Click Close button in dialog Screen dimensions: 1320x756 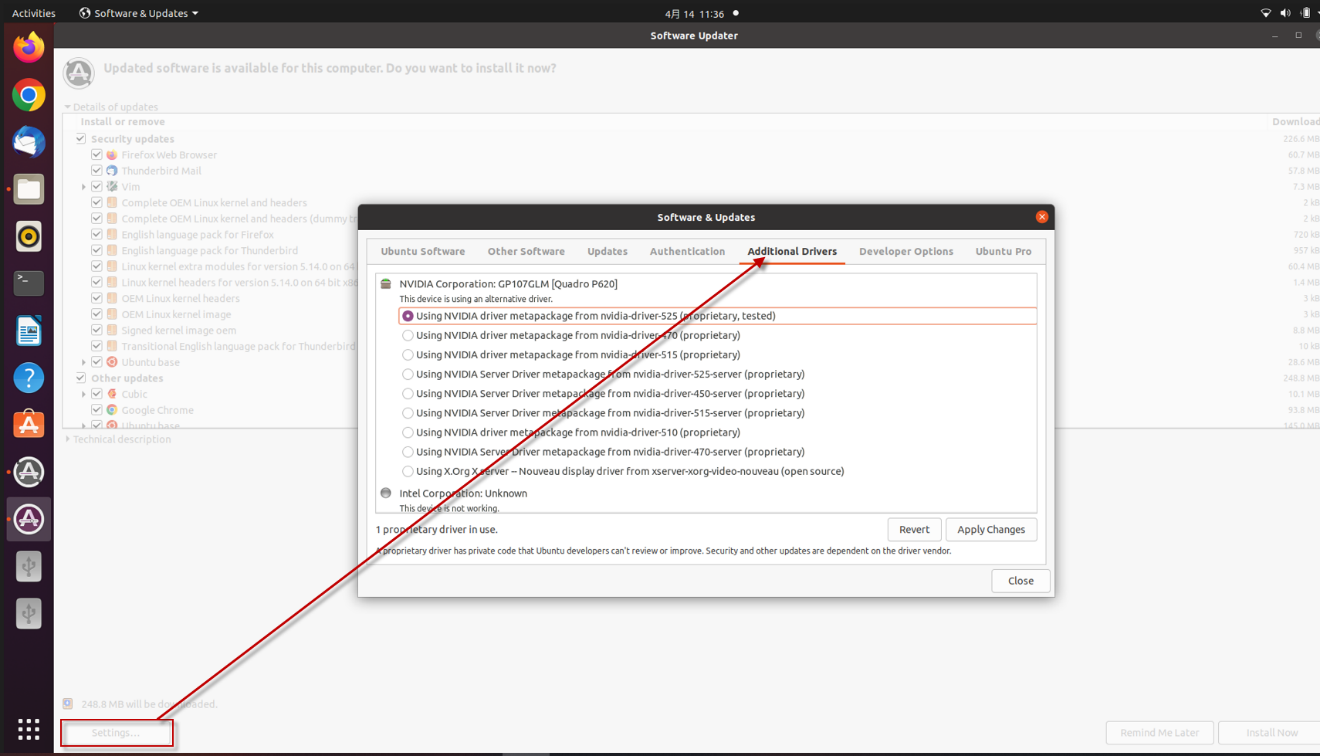pyautogui.click(x=1020, y=581)
